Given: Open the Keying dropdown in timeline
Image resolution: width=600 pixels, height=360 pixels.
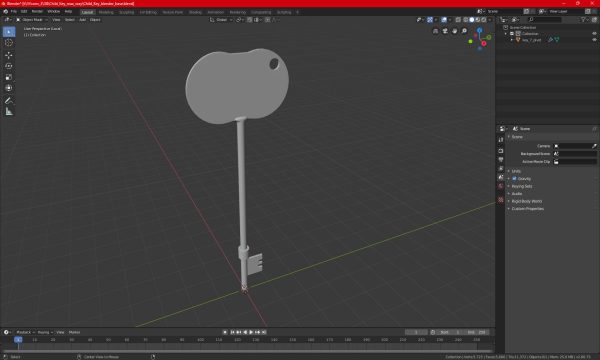Looking at the screenshot, I should pyautogui.click(x=45, y=332).
